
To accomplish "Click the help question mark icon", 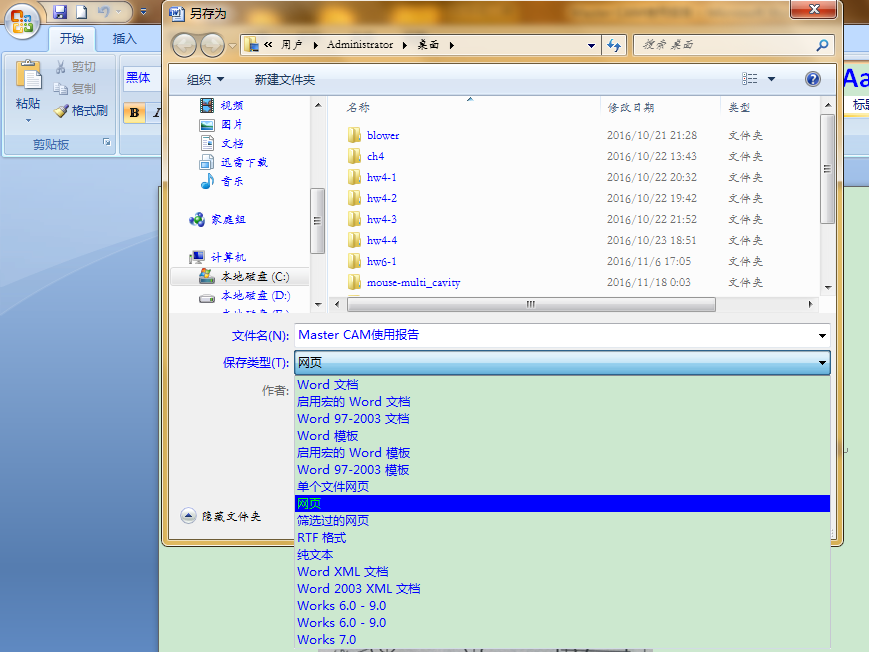I will 812,79.
